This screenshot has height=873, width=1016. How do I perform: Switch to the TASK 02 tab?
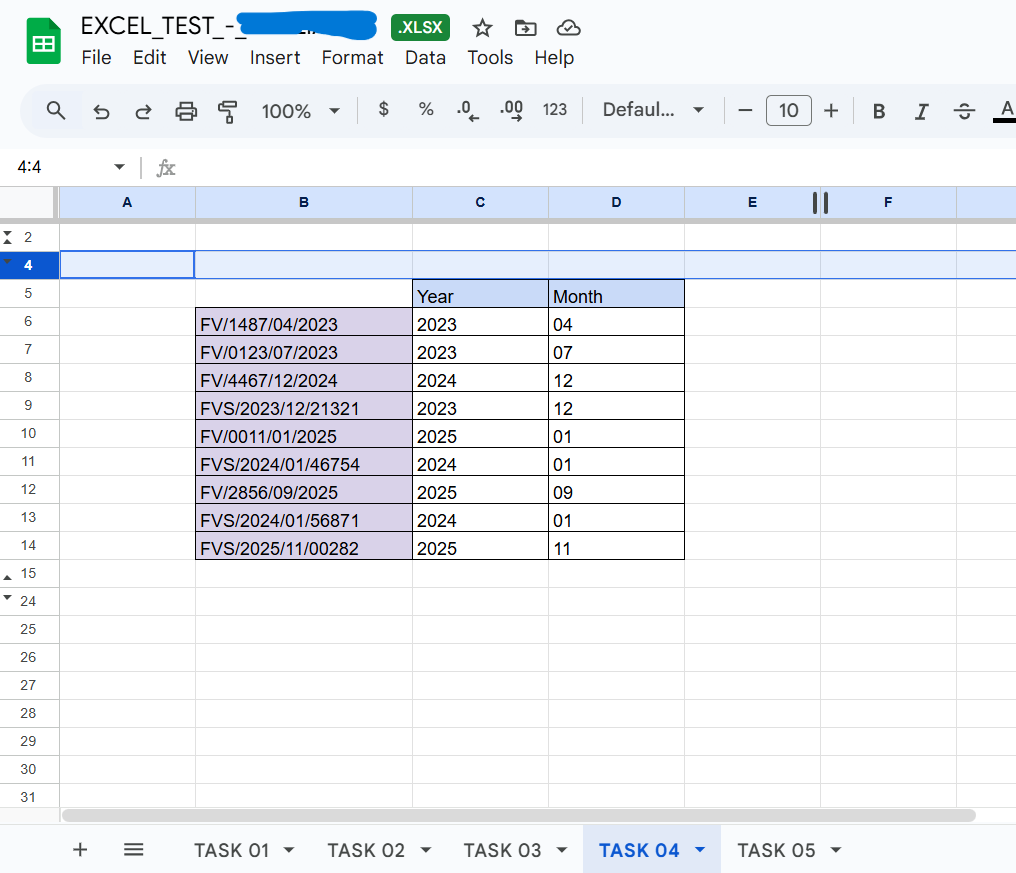[366, 850]
